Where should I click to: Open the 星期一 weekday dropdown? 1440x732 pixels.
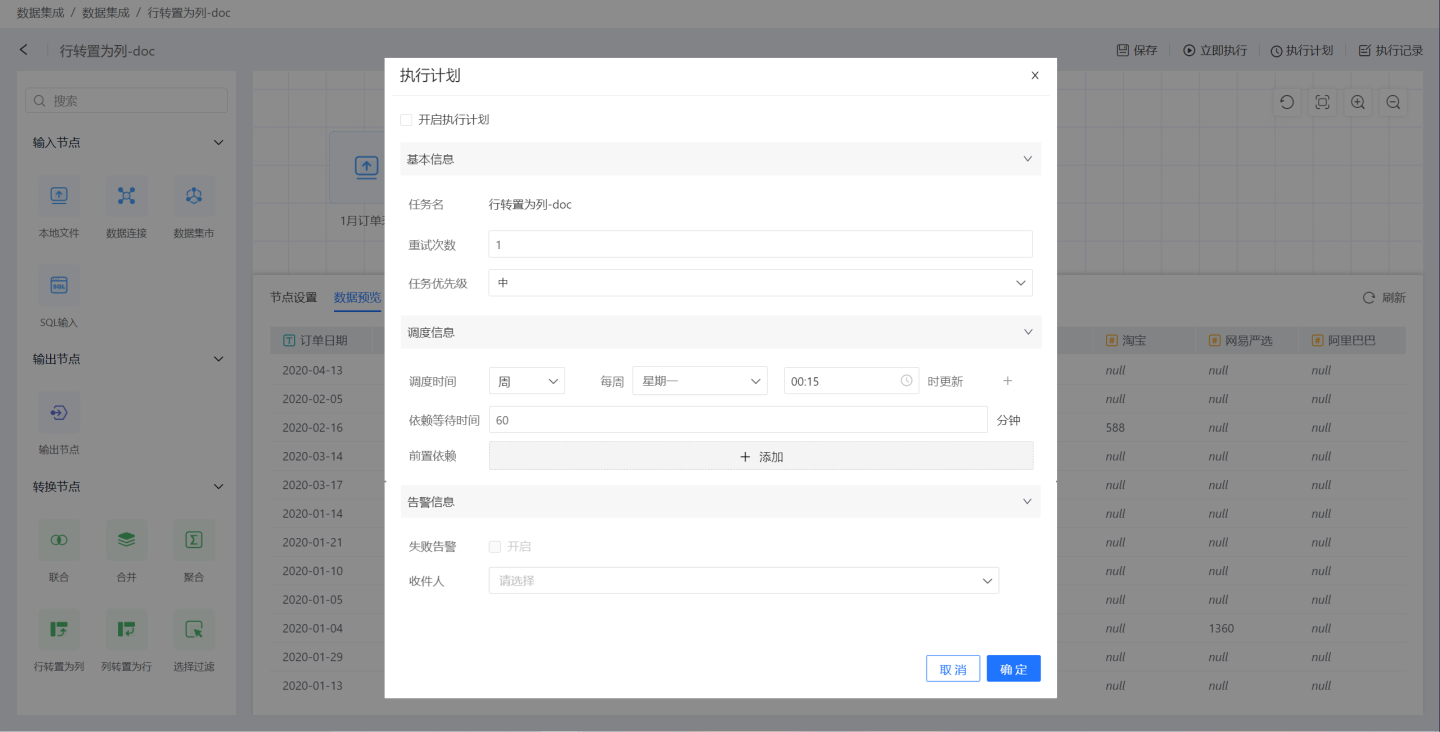(x=699, y=381)
